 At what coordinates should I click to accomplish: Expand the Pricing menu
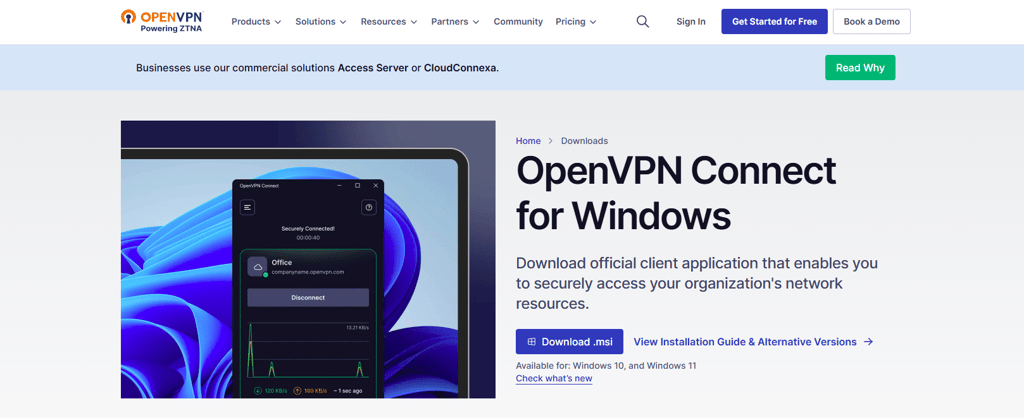[576, 22]
